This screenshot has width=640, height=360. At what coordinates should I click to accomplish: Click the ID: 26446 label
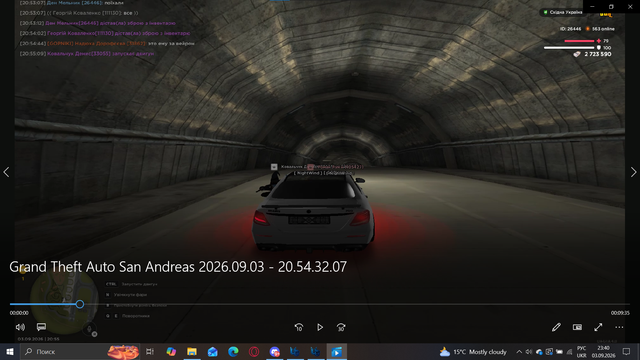(570, 29)
